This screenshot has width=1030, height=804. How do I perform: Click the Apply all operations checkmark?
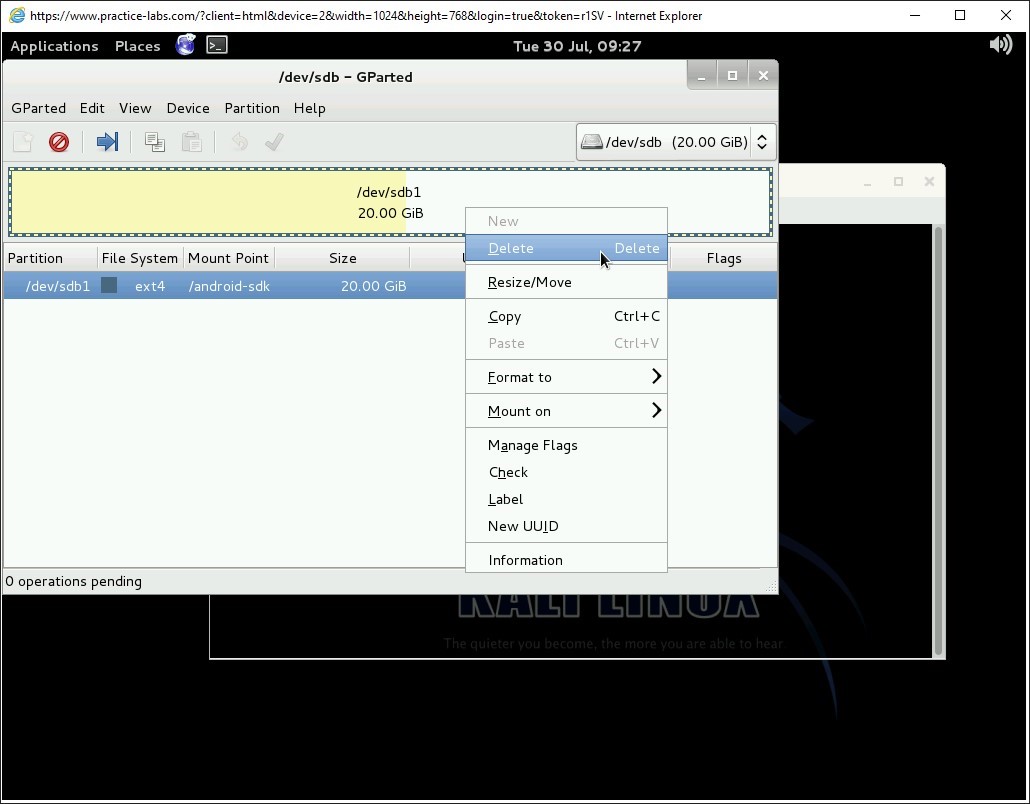(274, 142)
